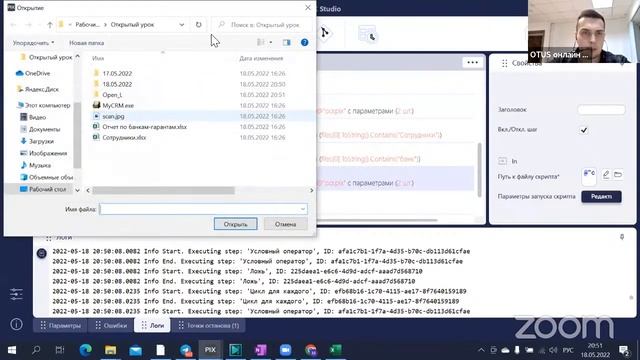Select file scan.jpg
640x360 pixels.
pyautogui.click(x=113, y=116)
